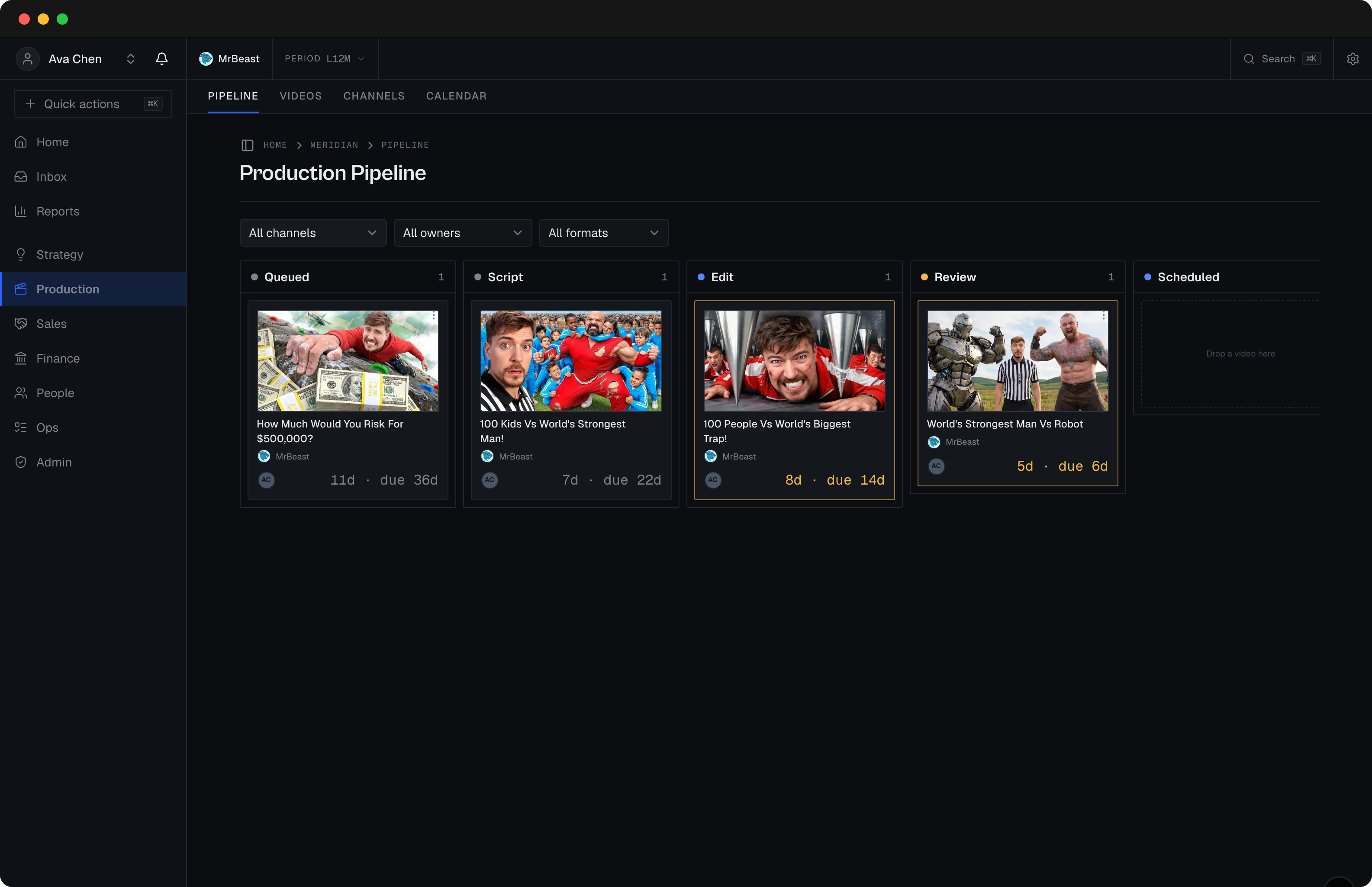Open How Much Would You Risk thumbnail
The image size is (1372, 887).
(347, 360)
